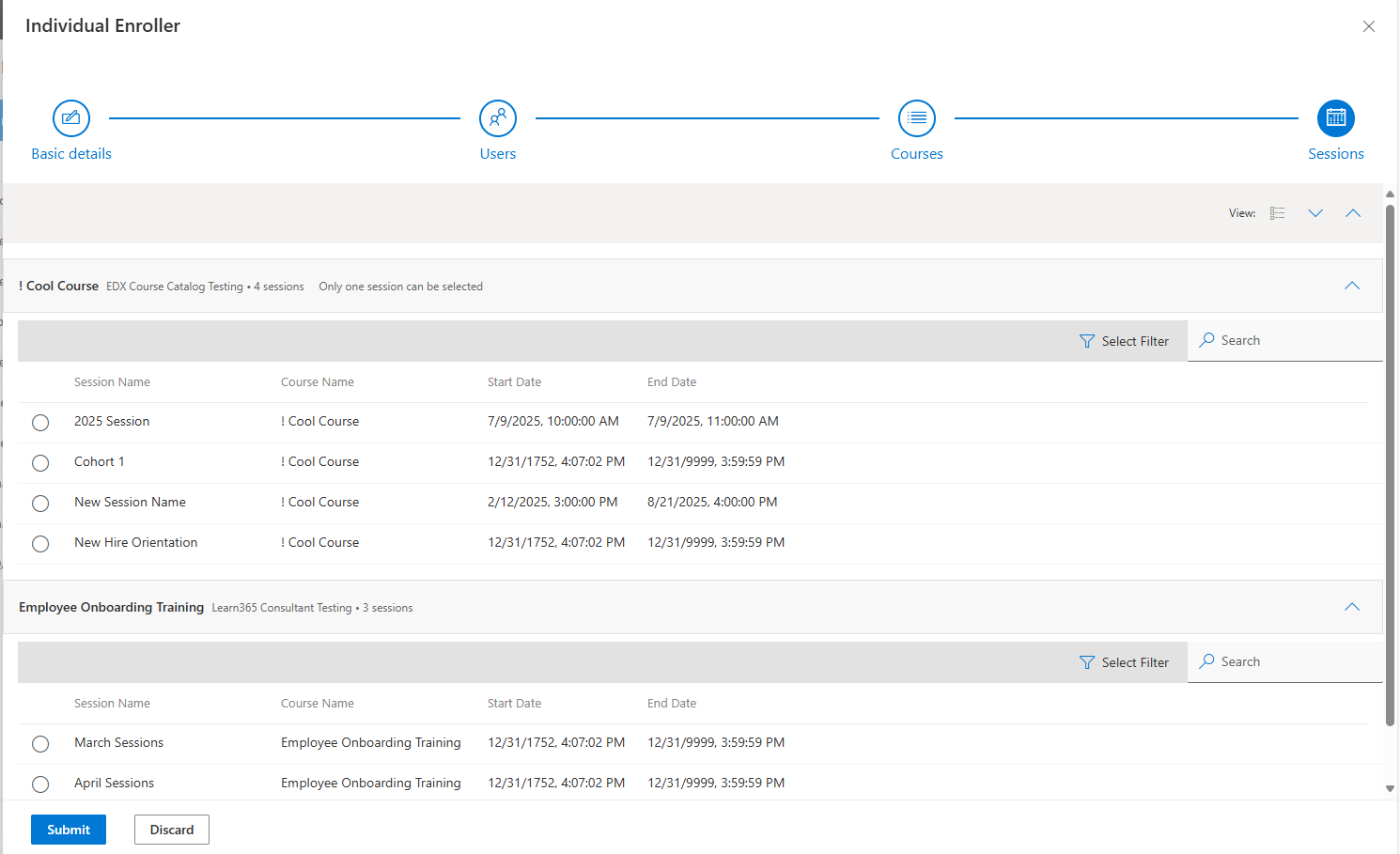Screen dimensions: 1400x854
Task: Click the magnifier icon in Employee Onboarding search
Action: (1207, 661)
